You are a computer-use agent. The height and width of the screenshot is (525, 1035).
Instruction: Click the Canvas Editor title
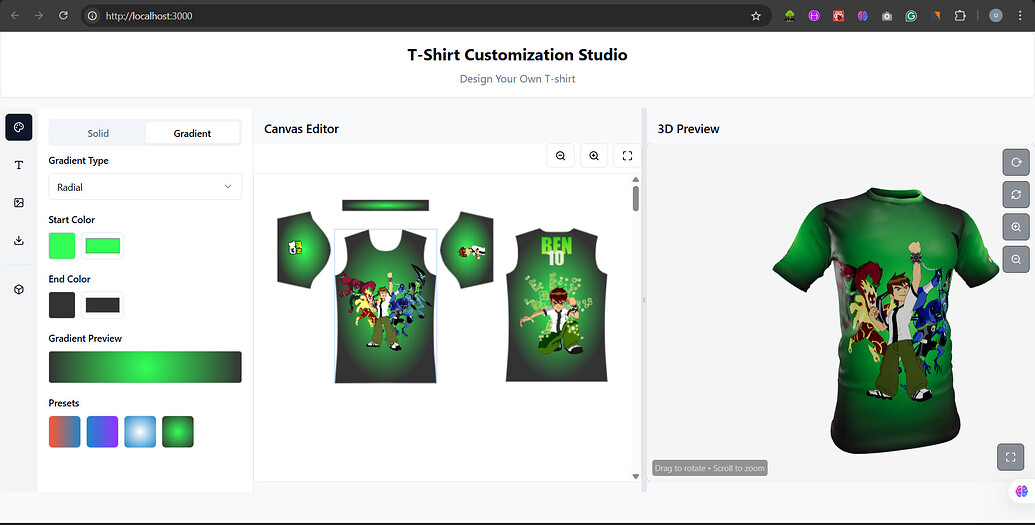pyautogui.click(x=302, y=129)
